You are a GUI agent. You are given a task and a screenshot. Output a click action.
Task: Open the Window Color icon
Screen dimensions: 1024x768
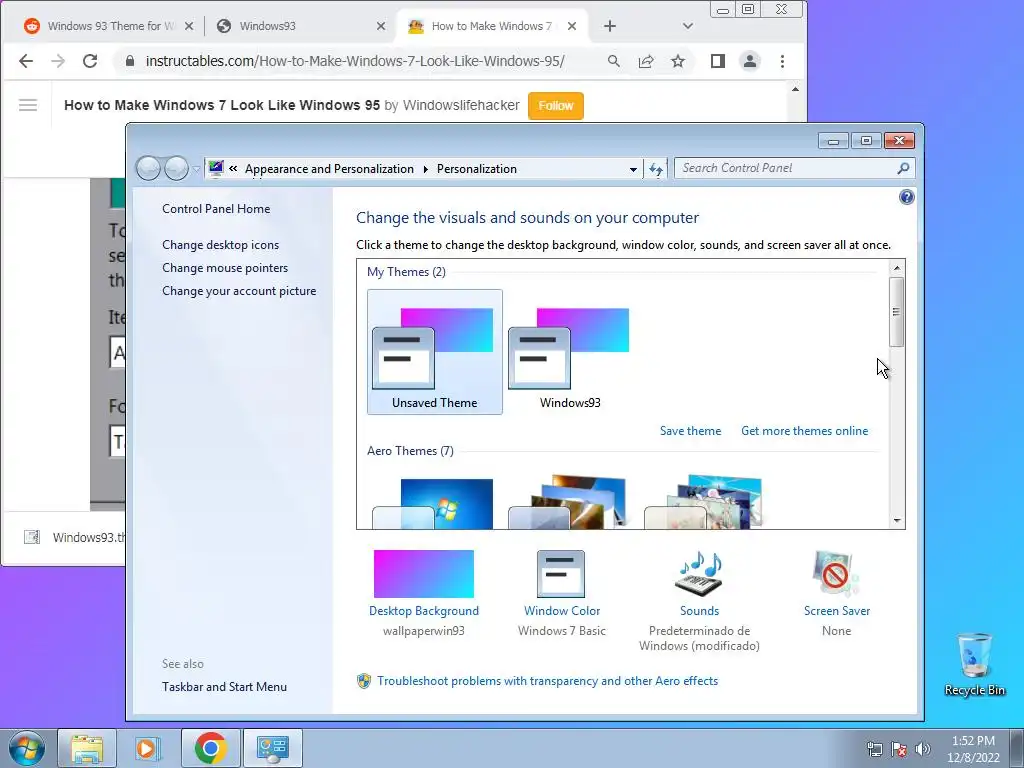(561, 574)
